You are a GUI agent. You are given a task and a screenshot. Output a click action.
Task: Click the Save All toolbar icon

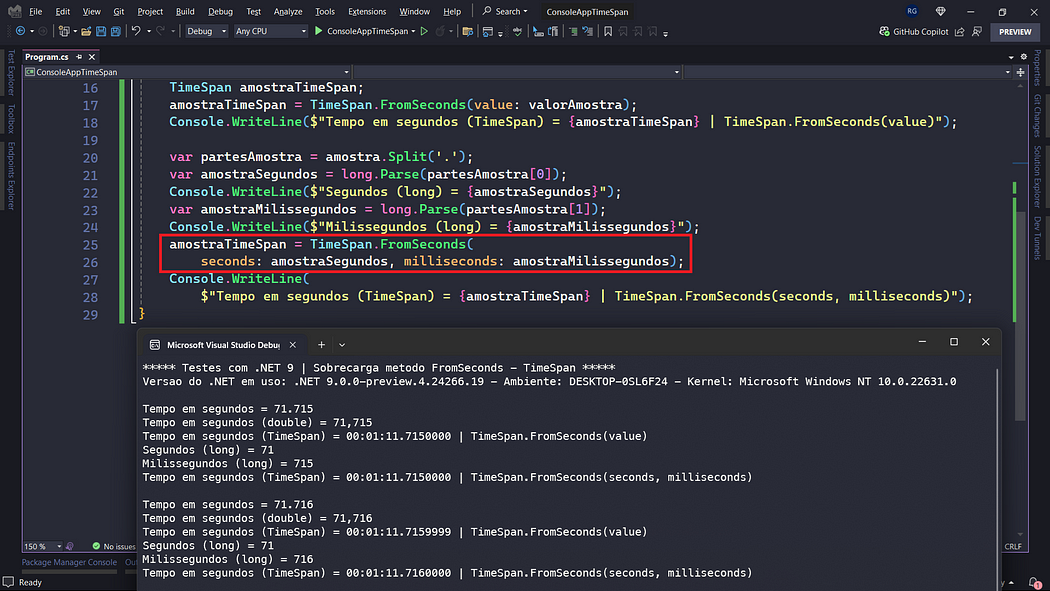click(116, 31)
